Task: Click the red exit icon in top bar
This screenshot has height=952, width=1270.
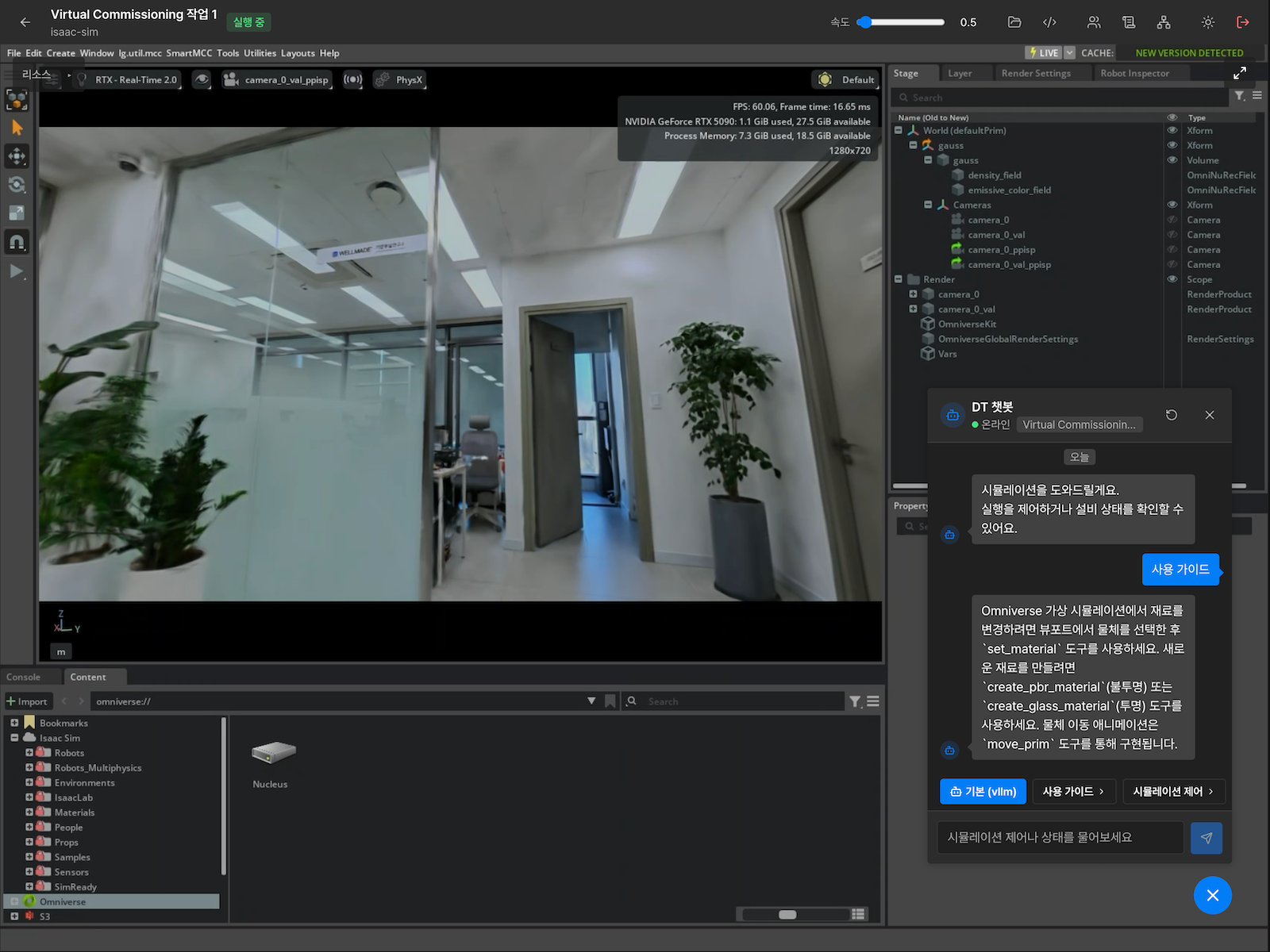Action: click(1243, 22)
